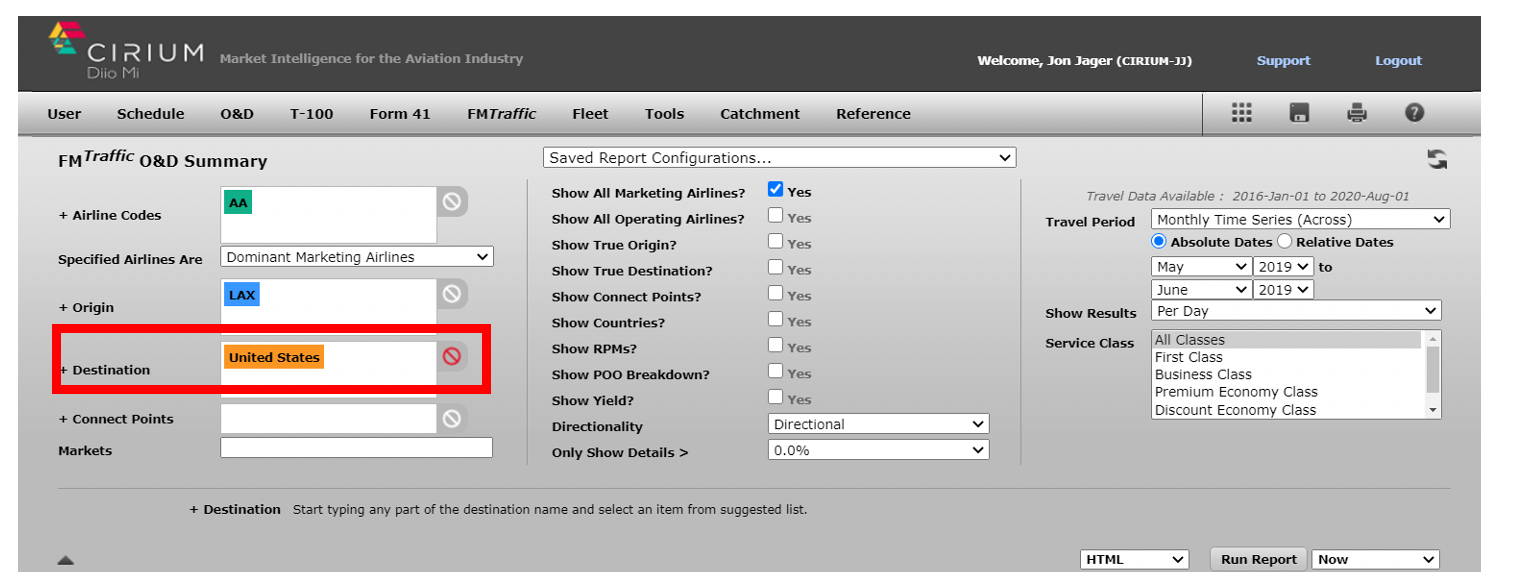Click the Markets input field

pos(356,448)
